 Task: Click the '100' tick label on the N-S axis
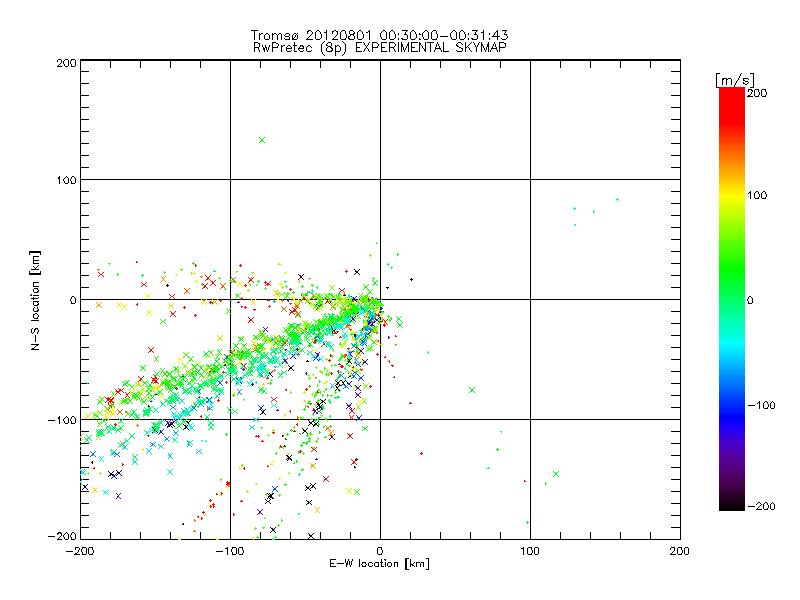tap(66, 180)
